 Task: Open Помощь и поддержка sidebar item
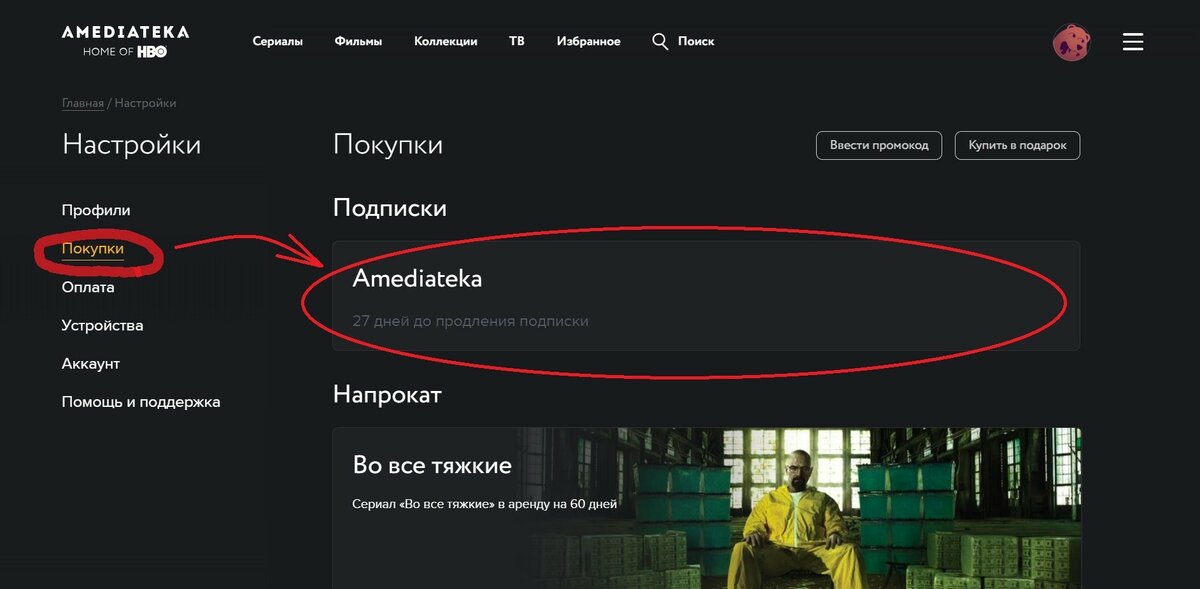click(x=141, y=402)
